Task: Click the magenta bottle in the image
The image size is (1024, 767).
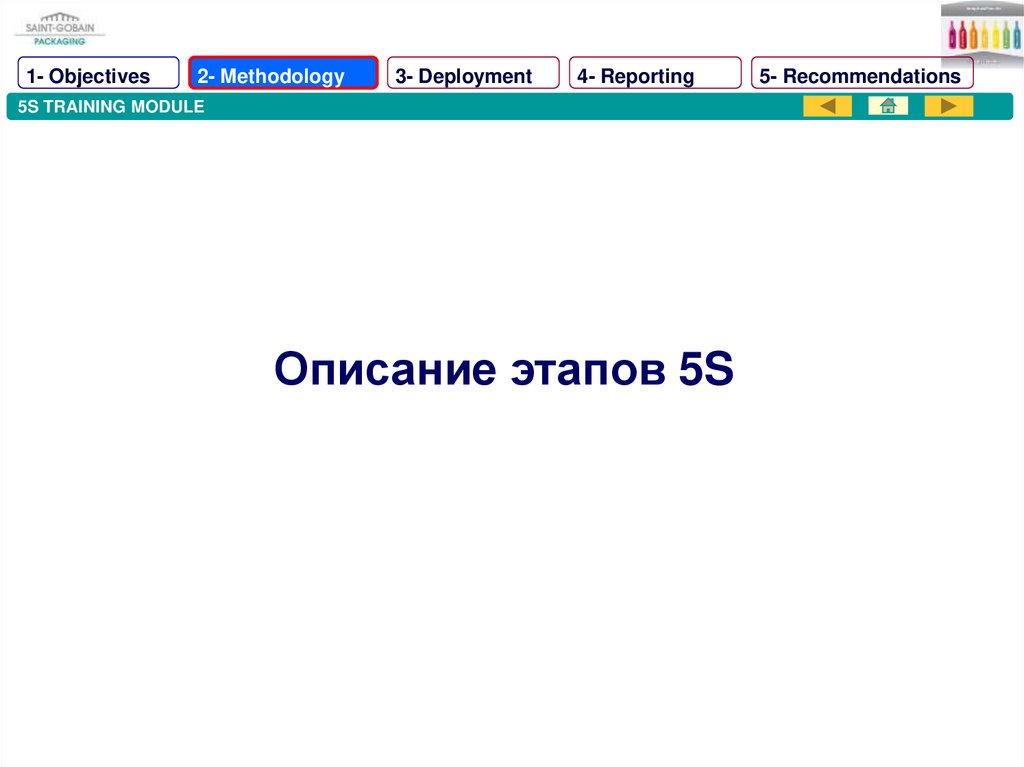Action: click(x=953, y=36)
